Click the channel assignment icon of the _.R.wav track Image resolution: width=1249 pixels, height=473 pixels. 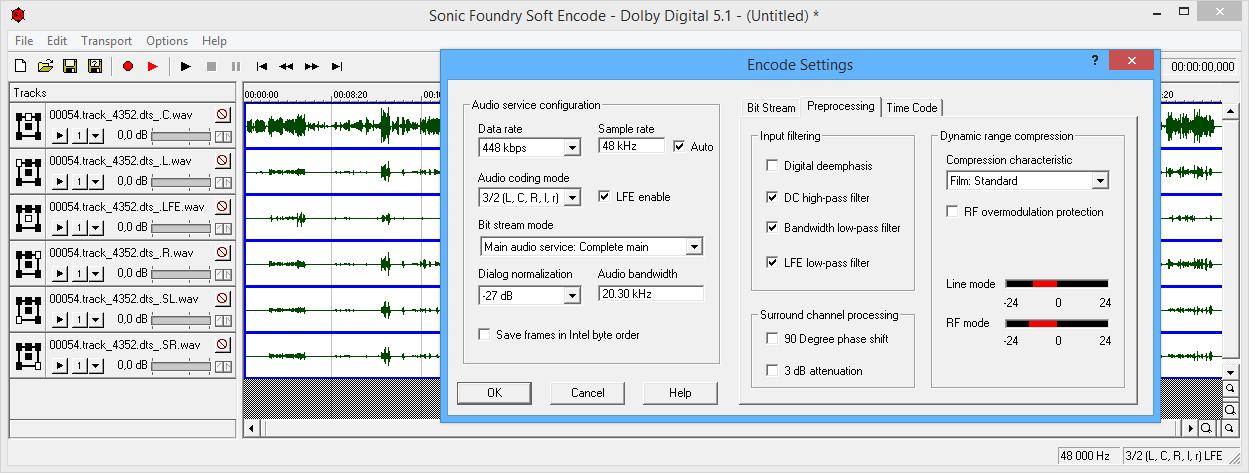(x=29, y=263)
